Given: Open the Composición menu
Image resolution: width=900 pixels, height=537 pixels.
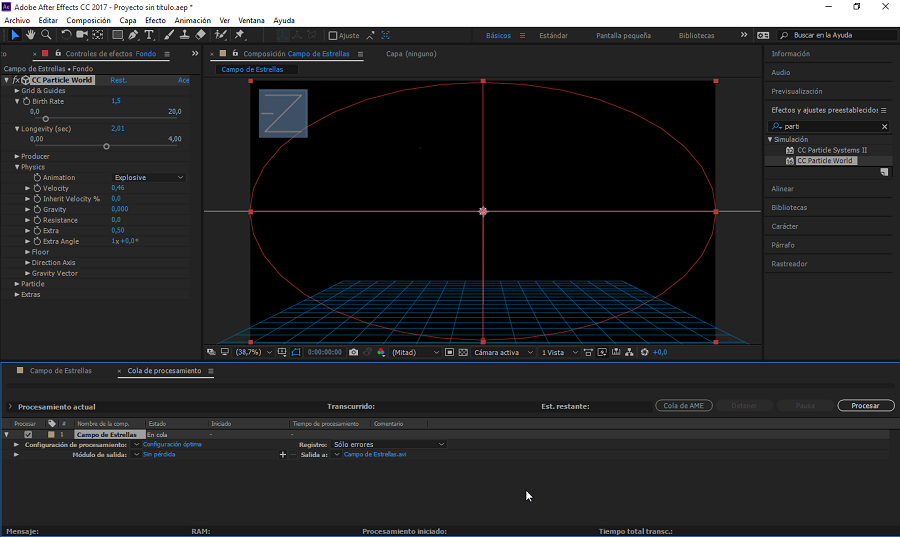Looking at the screenshot, I should [x=88, y=20].
